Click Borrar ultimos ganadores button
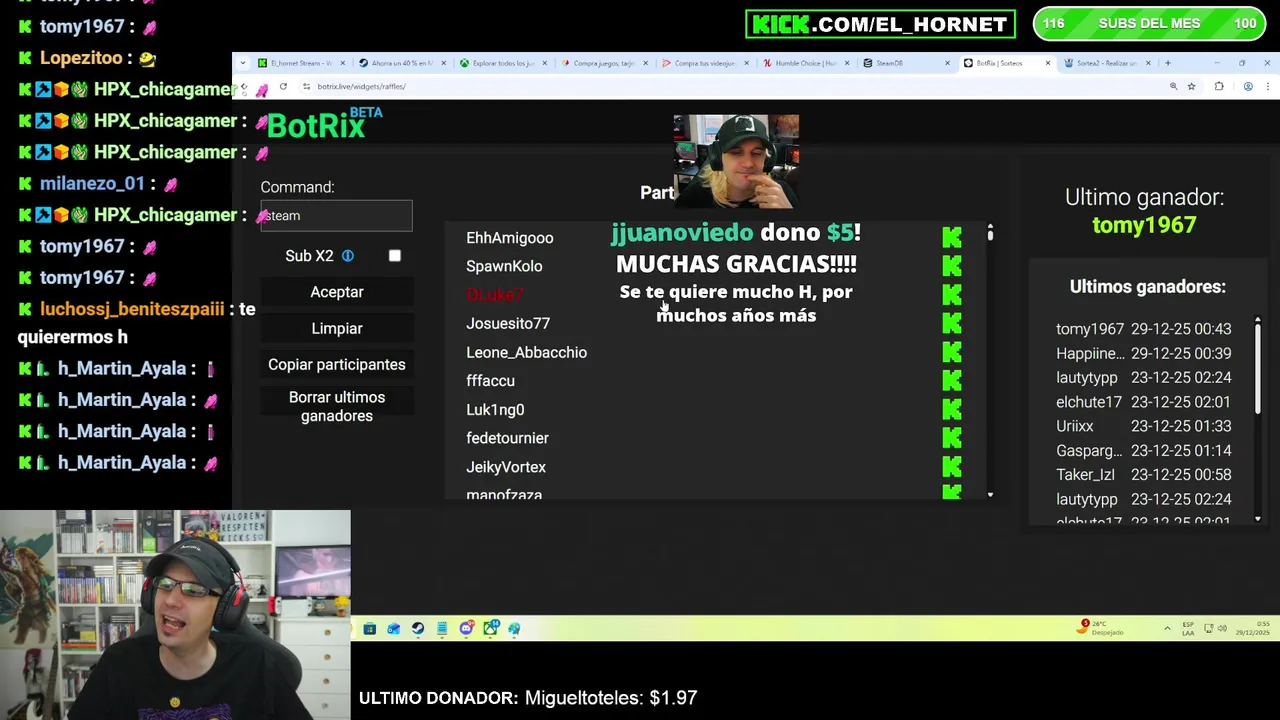The image size is (1280, 720). pyautogui.click(x=337, y=407)
